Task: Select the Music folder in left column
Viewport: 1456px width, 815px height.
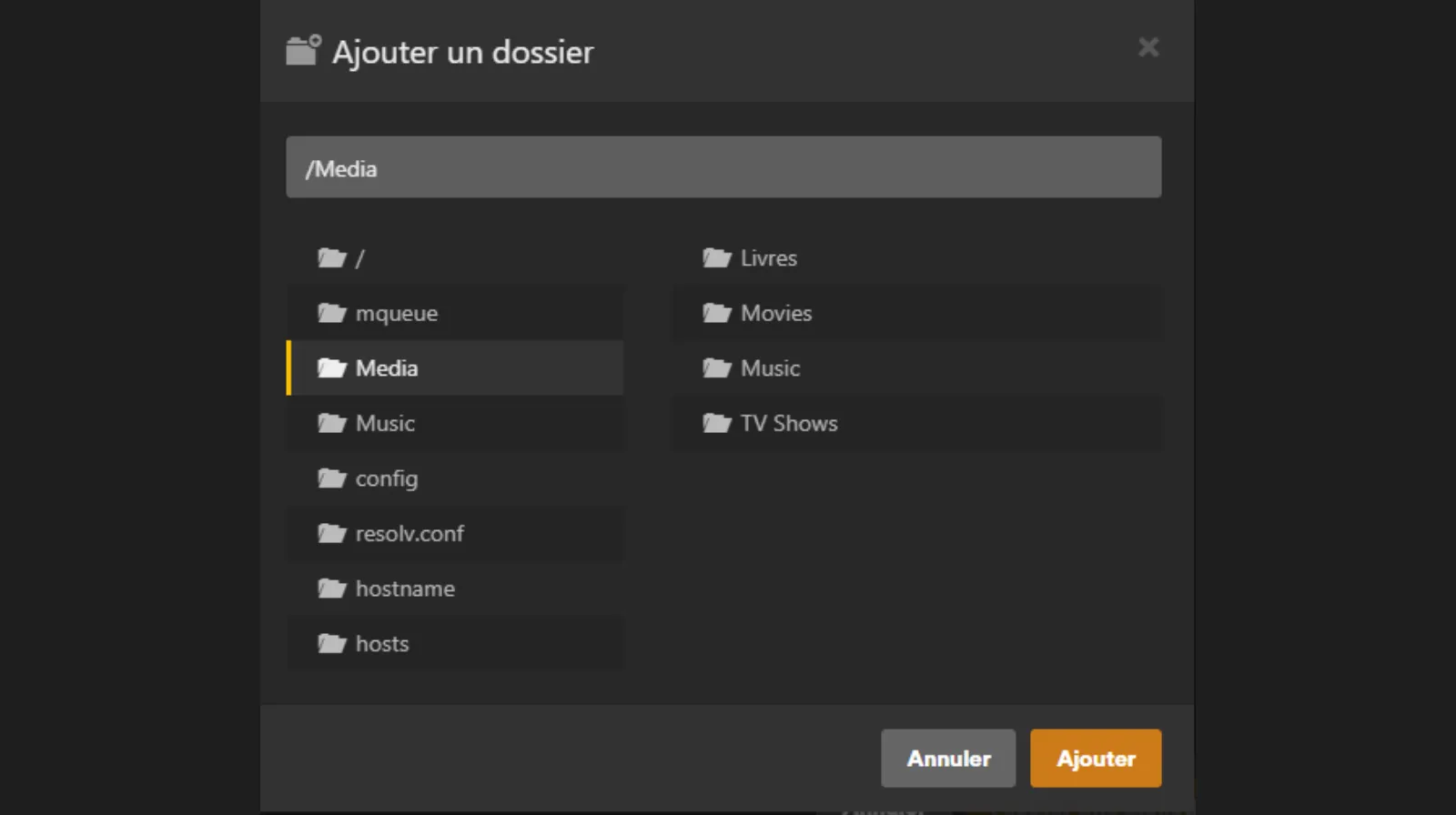Action: click(385, 424)
